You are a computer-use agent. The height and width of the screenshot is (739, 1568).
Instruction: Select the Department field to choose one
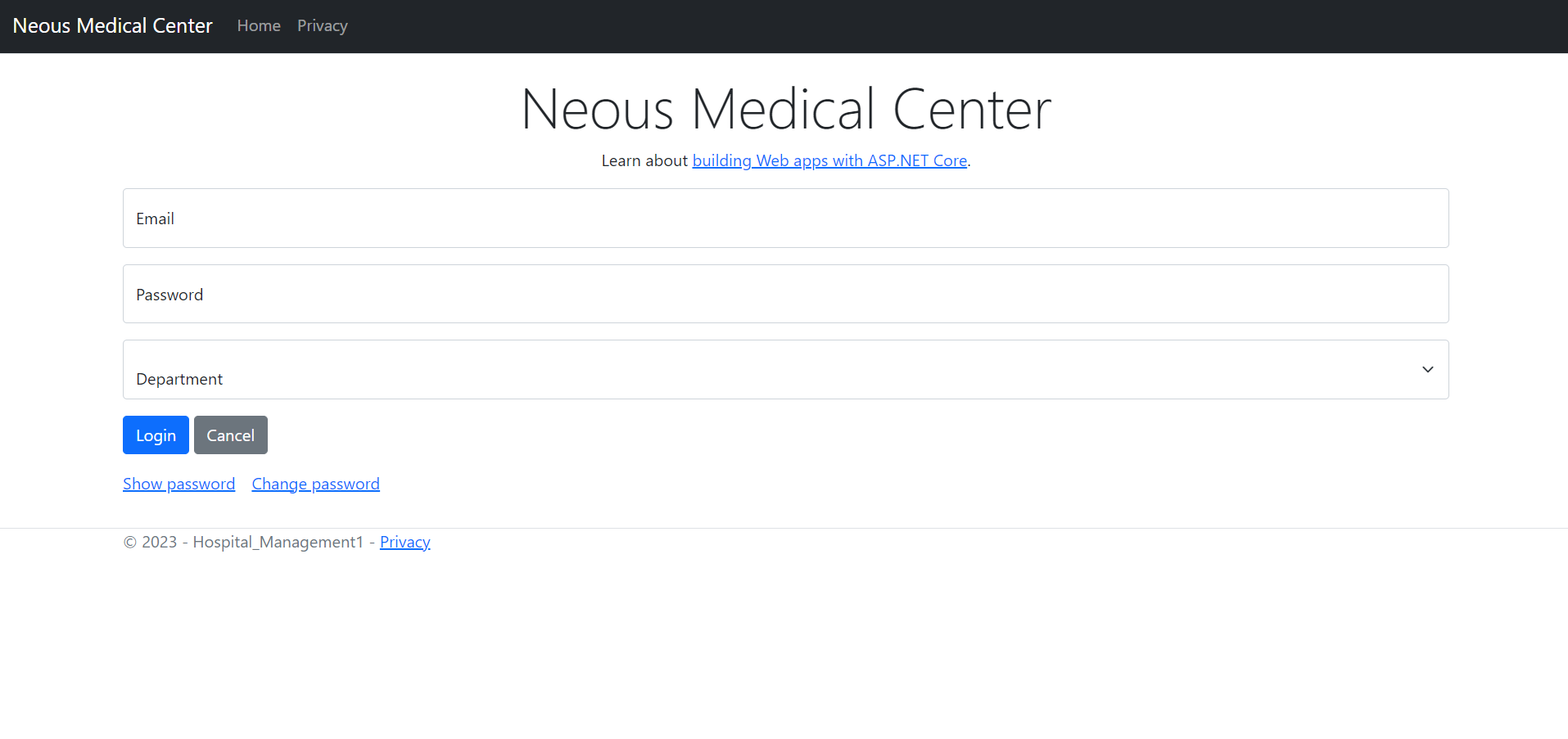tap(784, 369)
